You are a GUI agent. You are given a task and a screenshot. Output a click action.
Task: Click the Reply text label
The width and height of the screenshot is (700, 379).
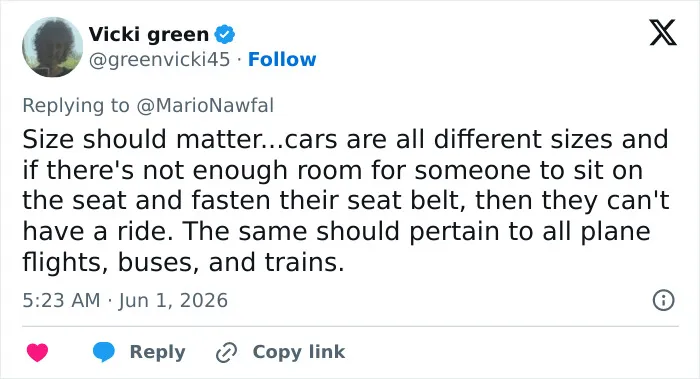158,352
